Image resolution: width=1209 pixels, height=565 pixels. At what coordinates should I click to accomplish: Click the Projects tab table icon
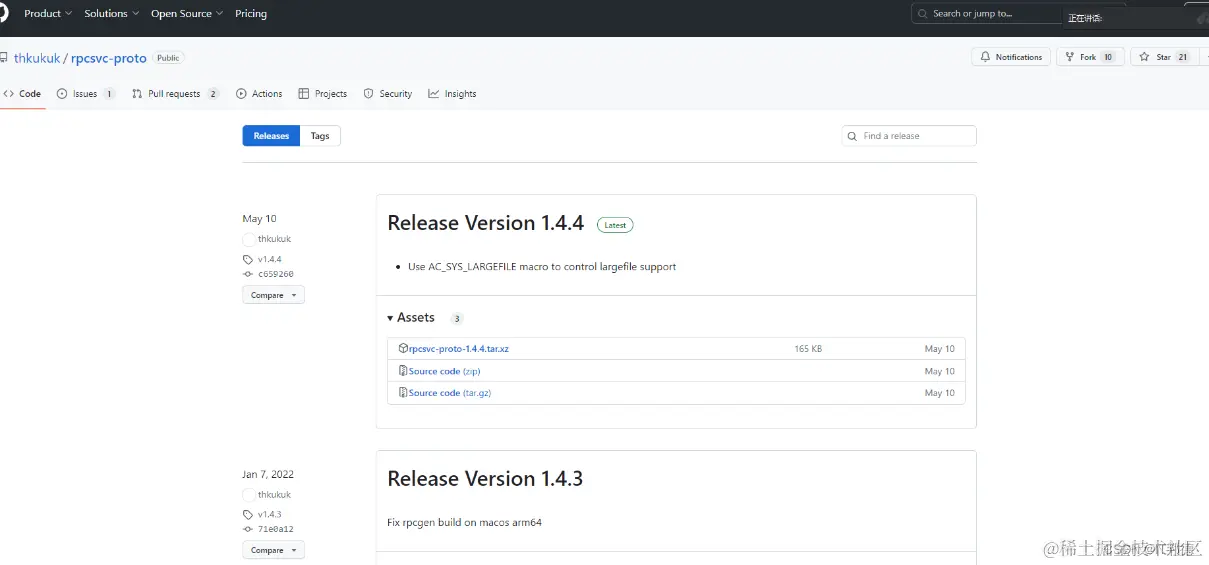pos(304,94)
